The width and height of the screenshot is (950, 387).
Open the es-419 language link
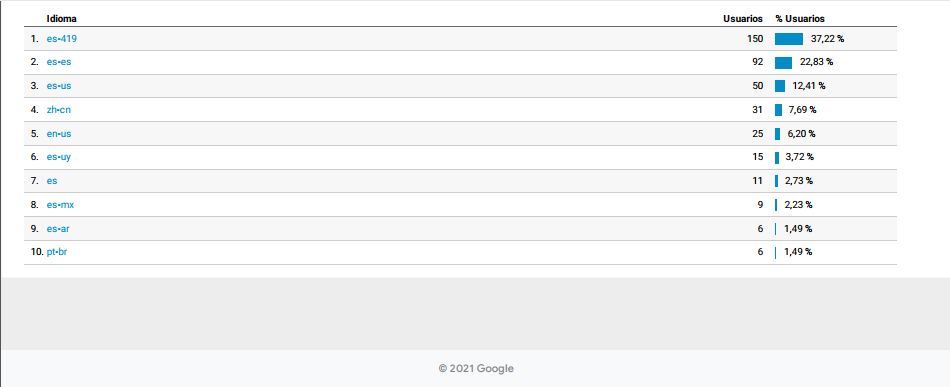[x=62, y=39]
